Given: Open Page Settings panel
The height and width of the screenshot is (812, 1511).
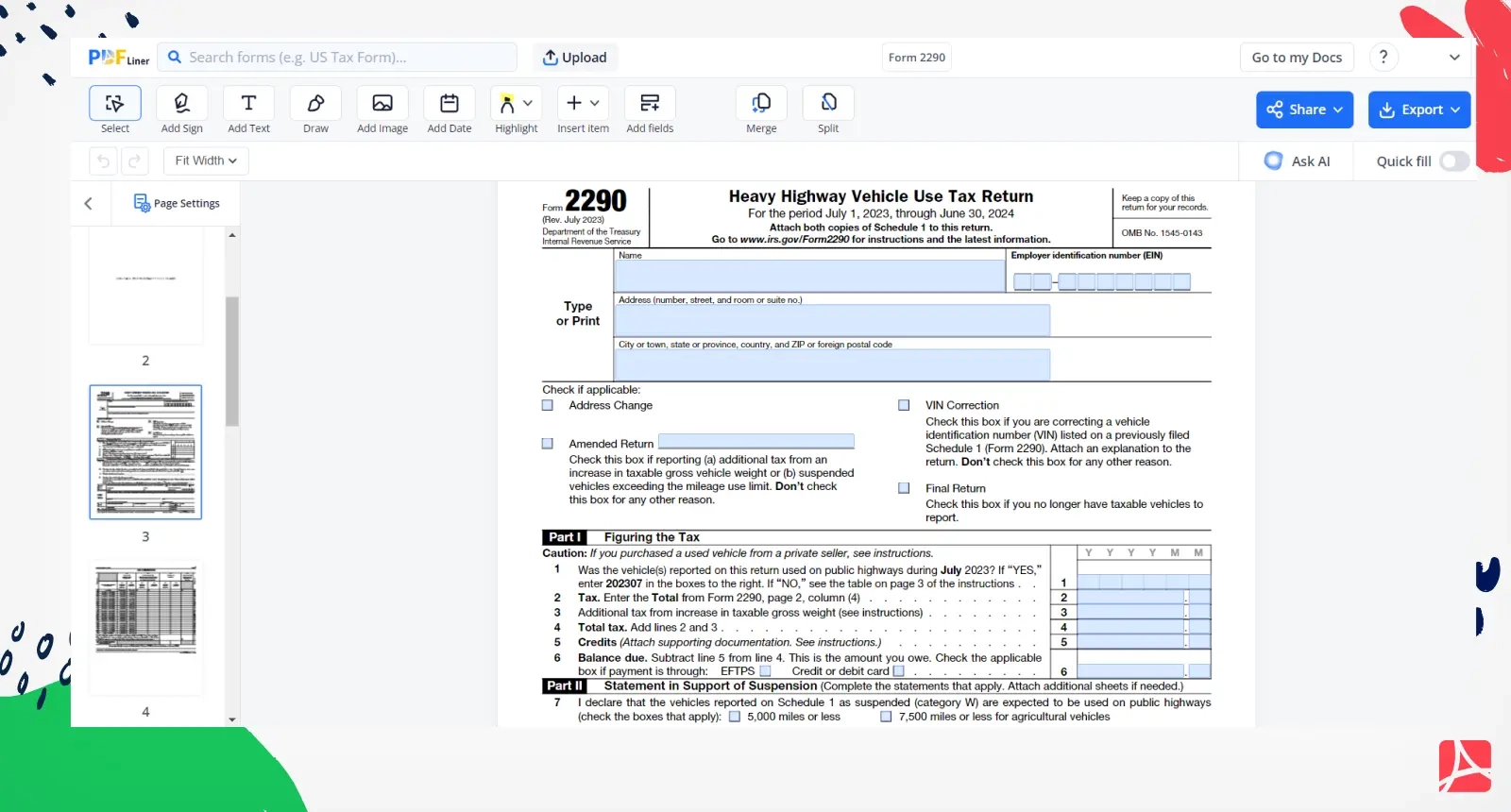Looking at the screenshot, I should [177, 203].
